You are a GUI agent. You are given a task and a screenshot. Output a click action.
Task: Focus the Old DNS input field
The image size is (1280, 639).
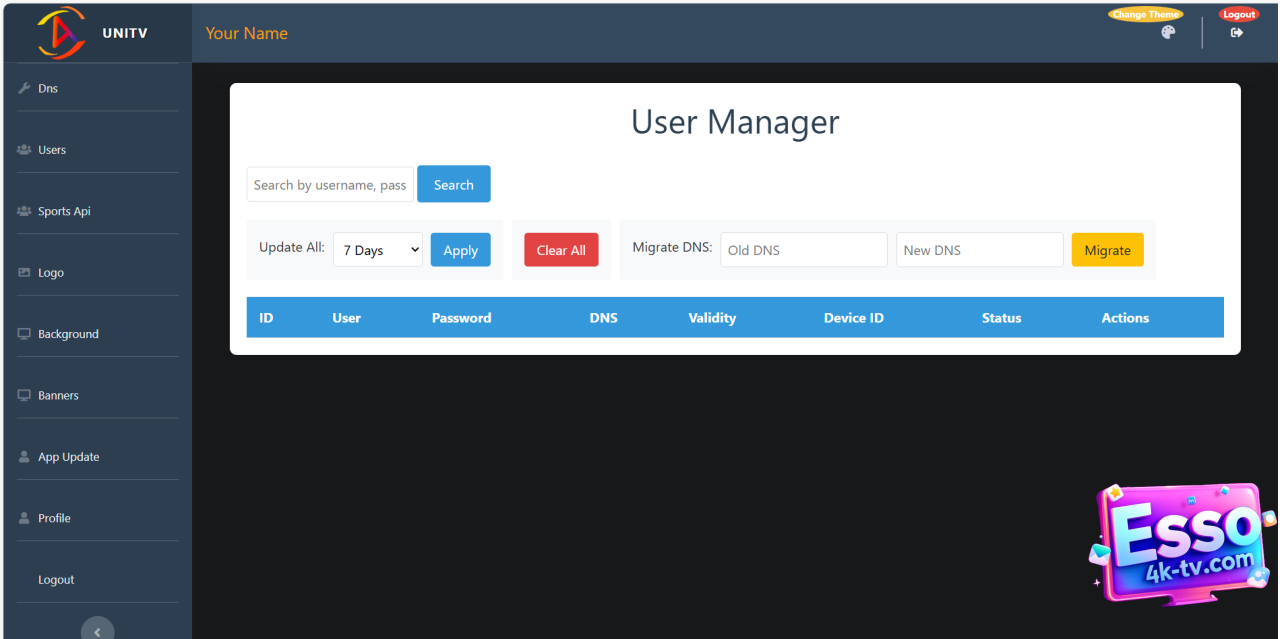pos(803,250)
